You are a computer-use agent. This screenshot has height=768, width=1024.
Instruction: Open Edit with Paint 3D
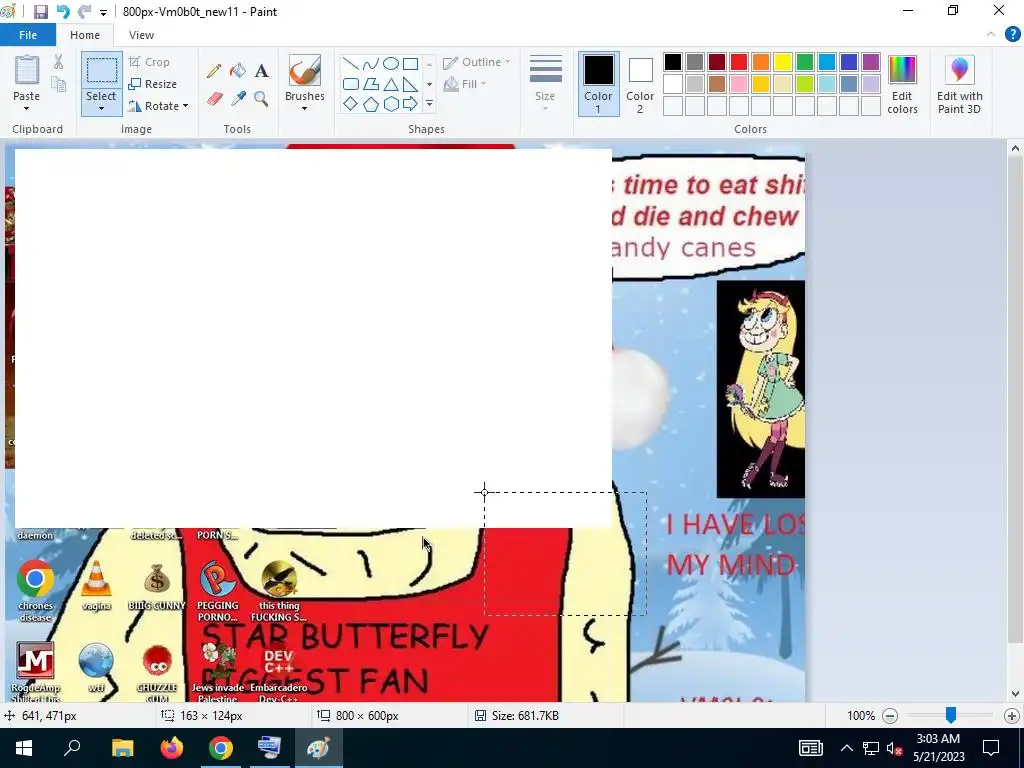pos(959,85)
